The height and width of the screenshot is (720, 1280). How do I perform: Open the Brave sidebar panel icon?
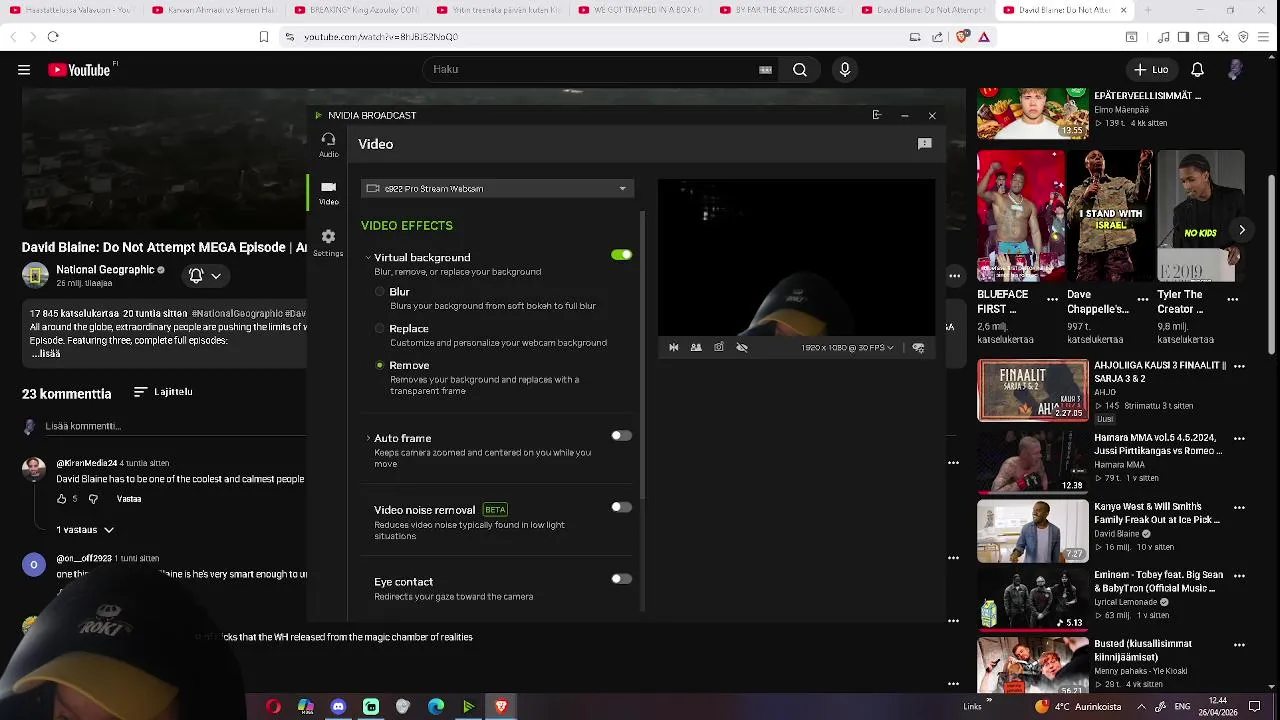pyautogui.click(x=1183, y=37)
